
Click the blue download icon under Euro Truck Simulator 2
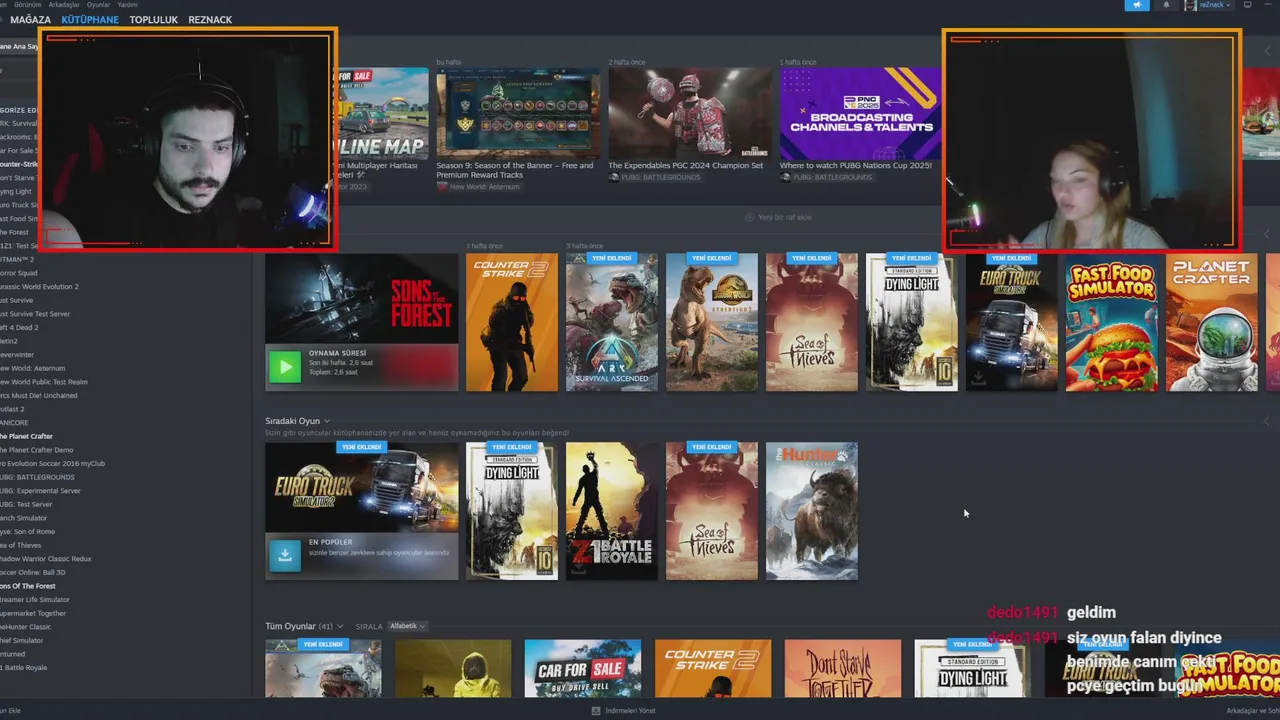(x=284, y=555)
